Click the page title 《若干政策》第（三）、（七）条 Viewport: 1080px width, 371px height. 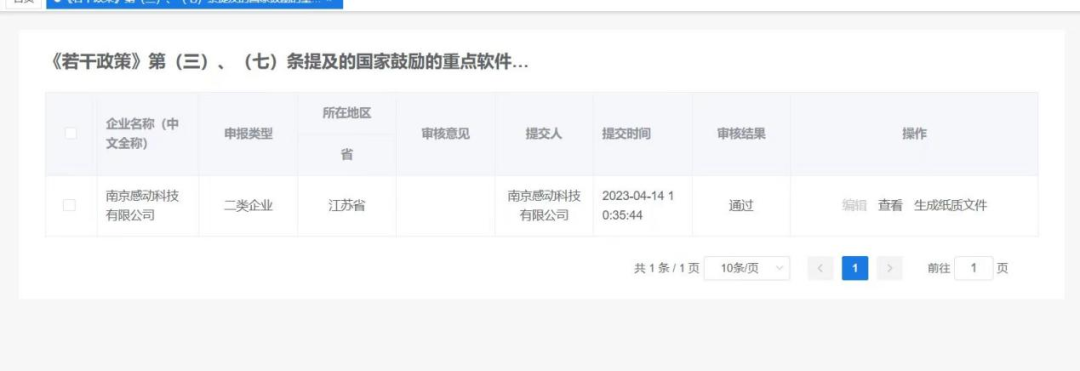(x=289, y=63)
